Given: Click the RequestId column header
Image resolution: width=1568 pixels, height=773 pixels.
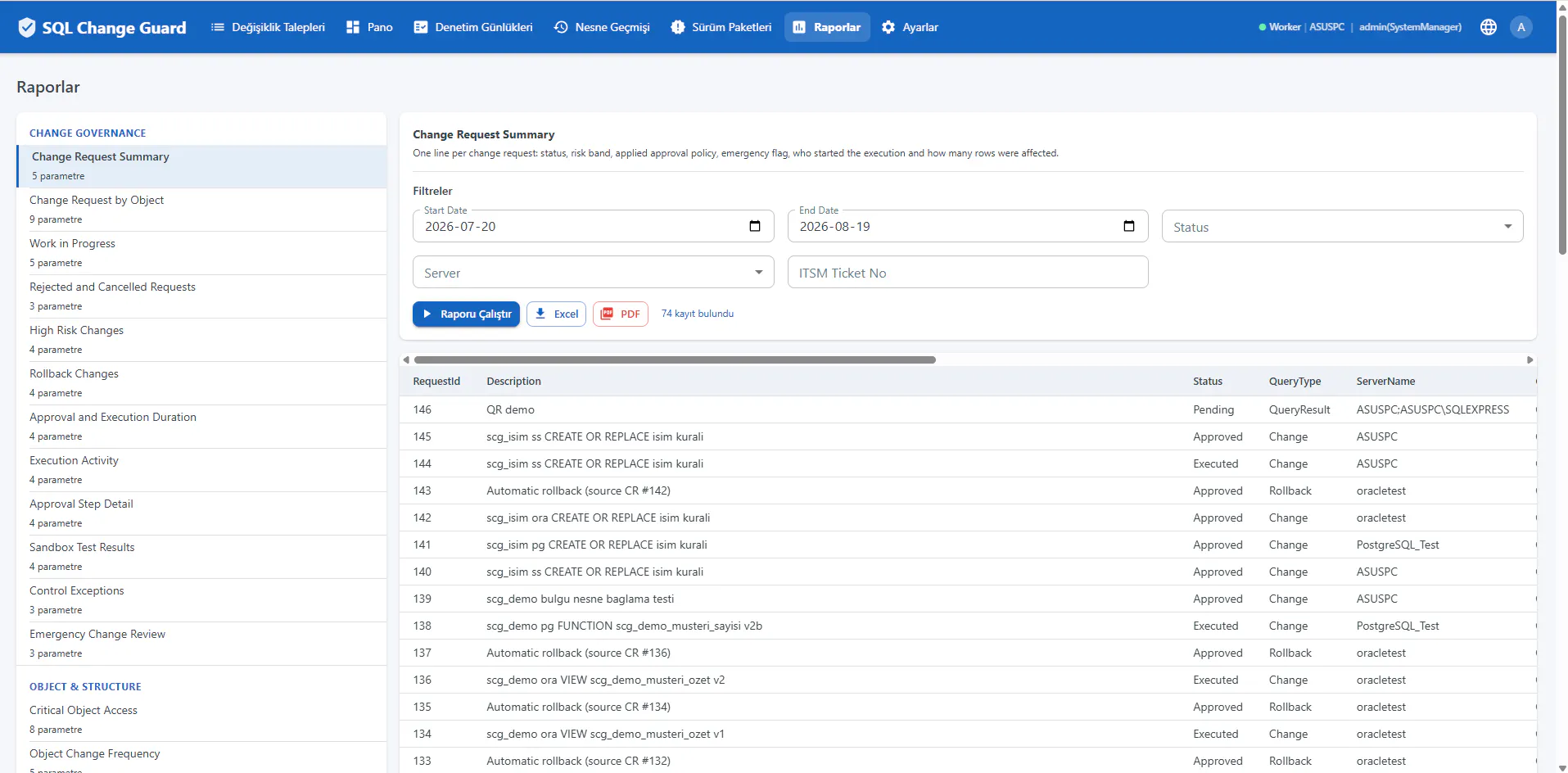Looking at the screenshot, I should pyautogui.click(x=436, y=382).
